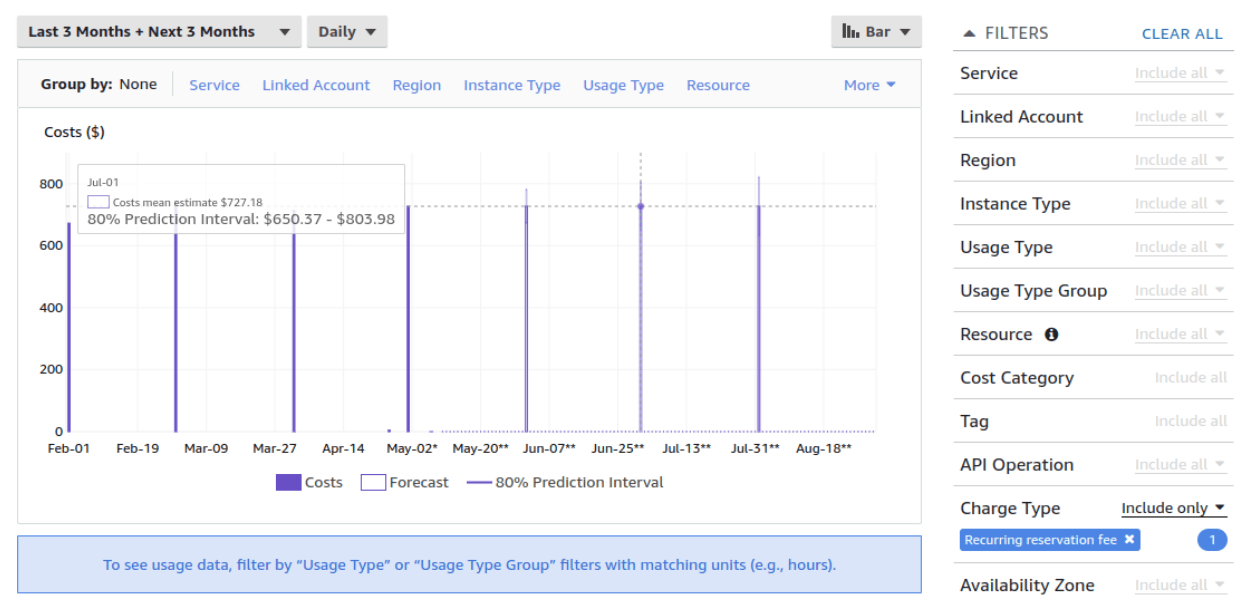Open the Daily granularity dropdown

pos(346,32)
